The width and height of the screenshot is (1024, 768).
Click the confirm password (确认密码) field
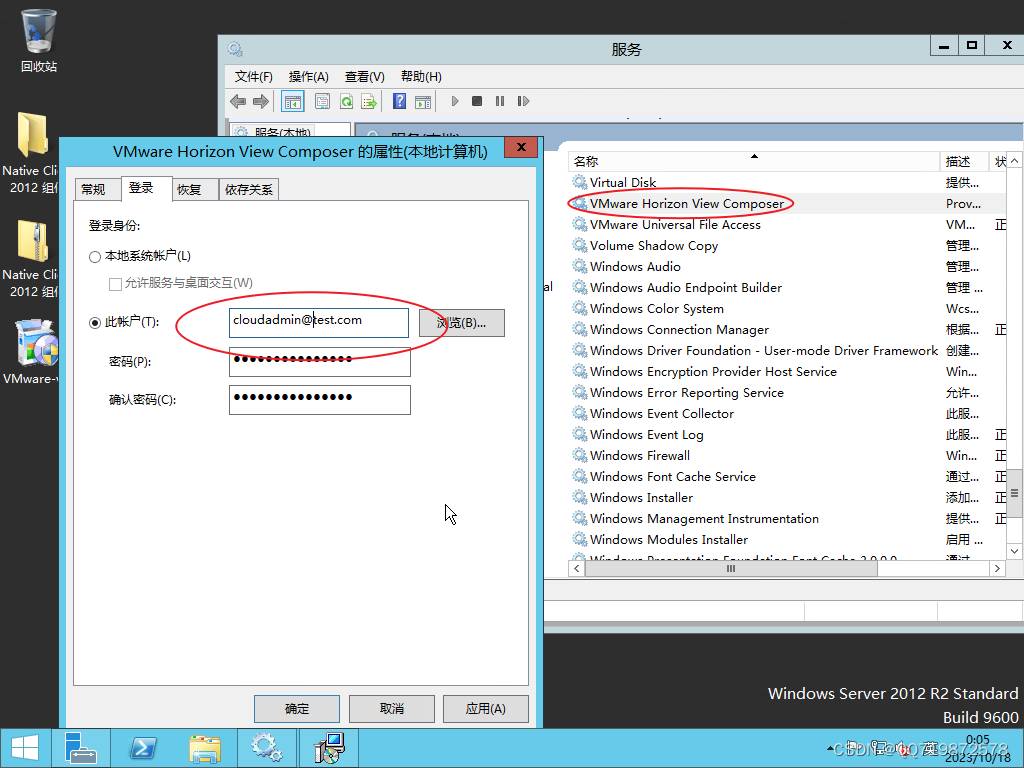[x=319, y=400]
